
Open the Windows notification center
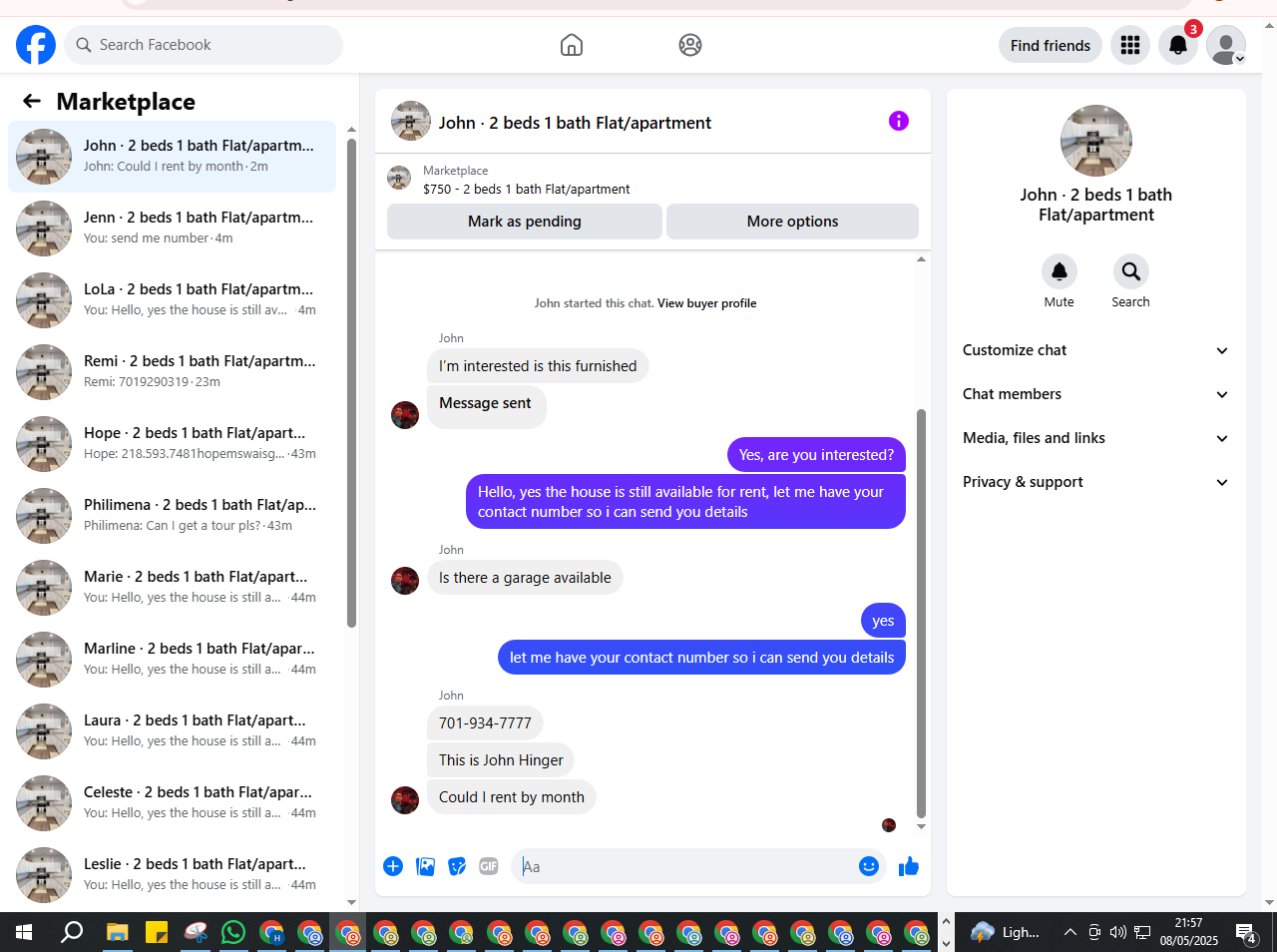coord(1246,932)
